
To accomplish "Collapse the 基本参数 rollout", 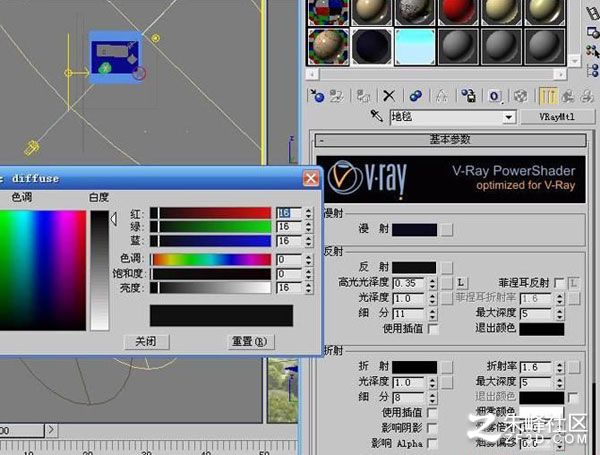I will (x=450, y=140).
